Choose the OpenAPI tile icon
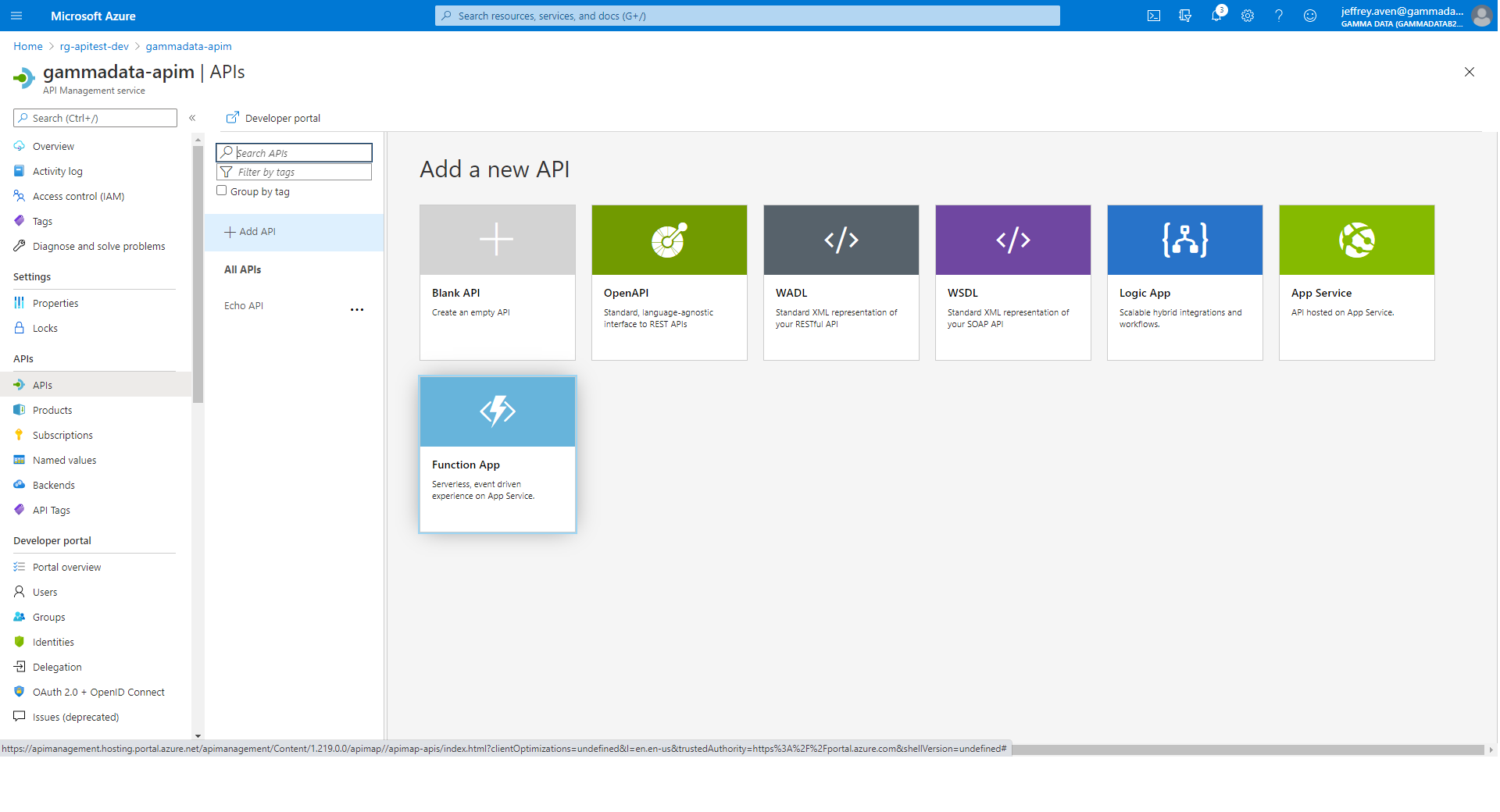This screenshot has width=1500, height=812. pyautogui.click(x=670, y=240)
